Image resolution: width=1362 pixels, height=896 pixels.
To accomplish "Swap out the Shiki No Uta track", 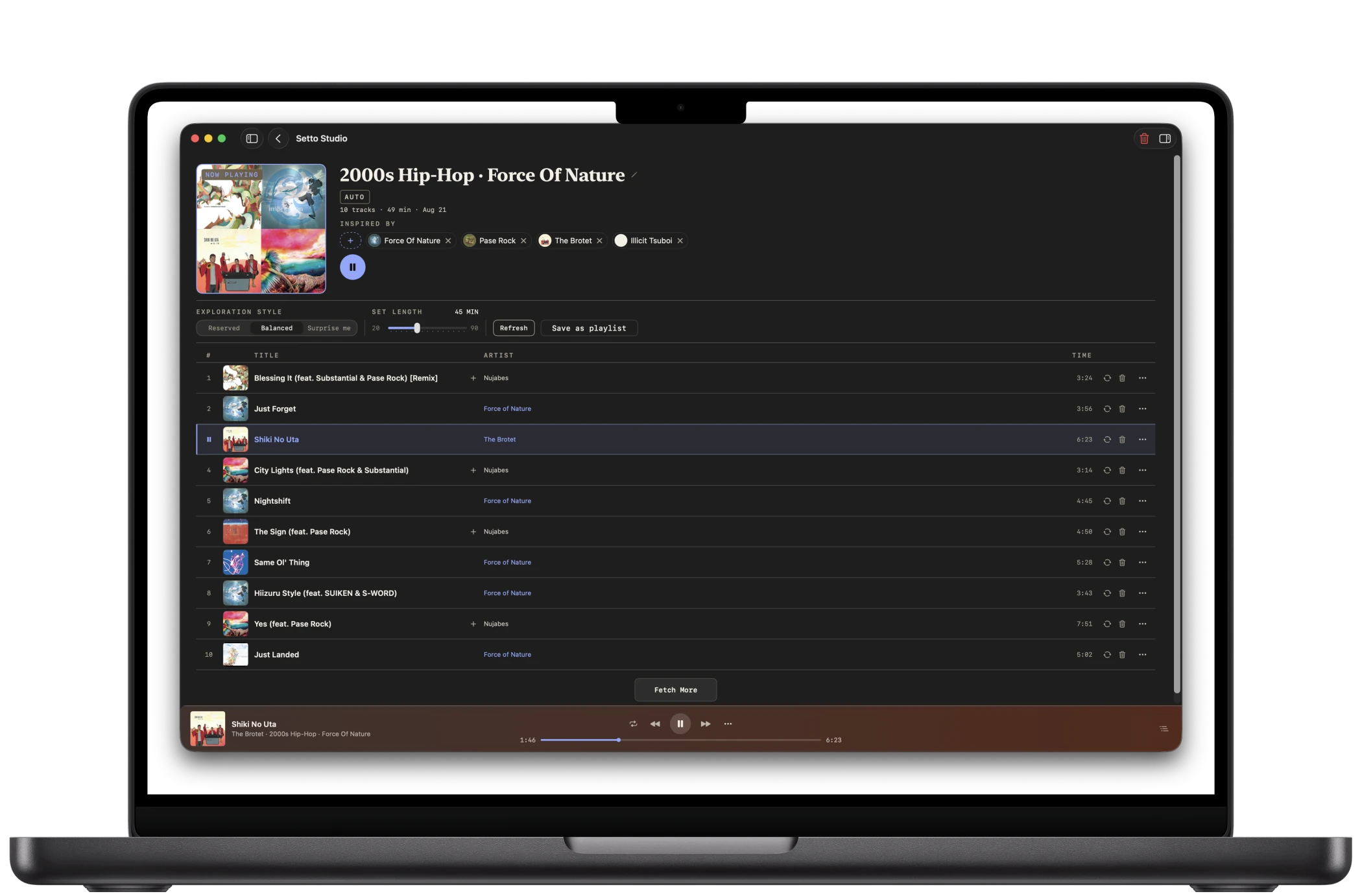I will (1107, 440).
